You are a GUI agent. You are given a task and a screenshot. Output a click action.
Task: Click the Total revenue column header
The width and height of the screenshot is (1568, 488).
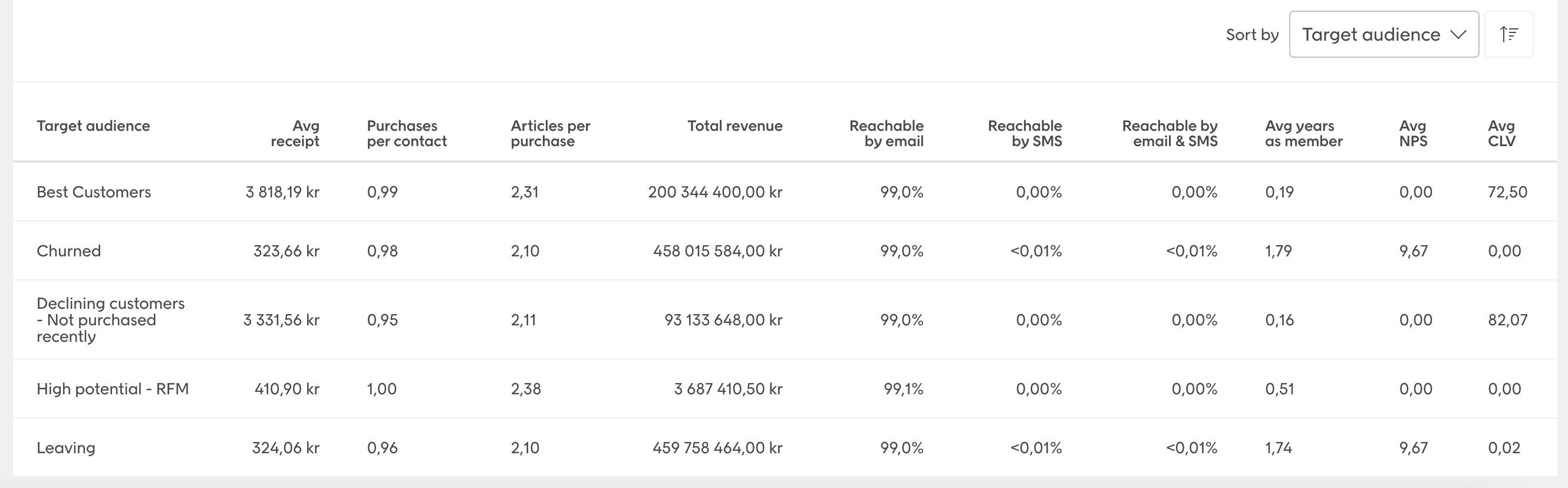tap(734, 126)
